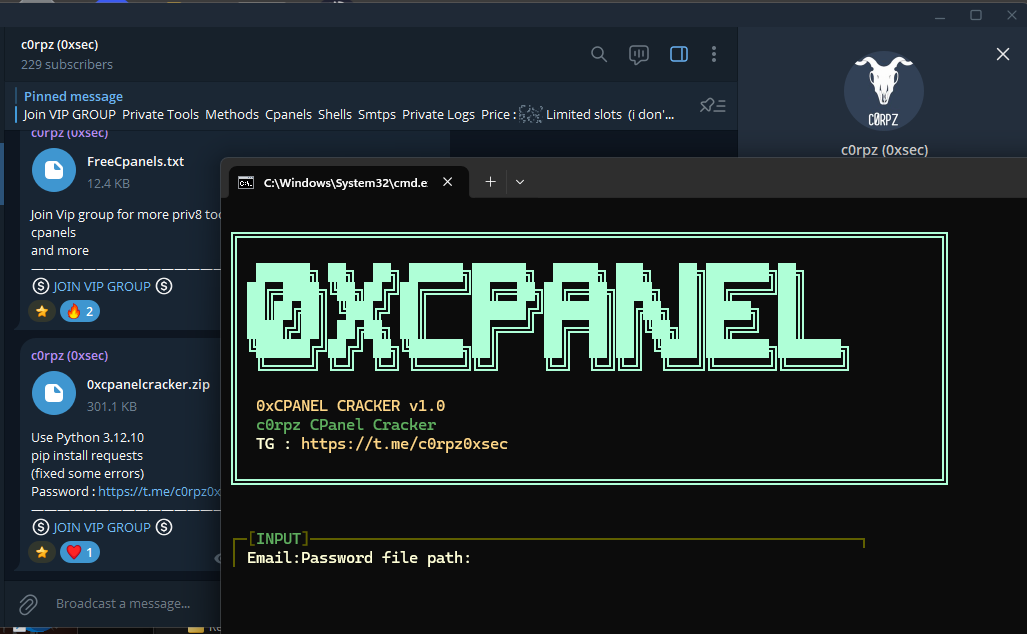Toggle the heart reaction with count 1
The width and height of the screenshot is (1027, 634).
[x=80, y=552]
